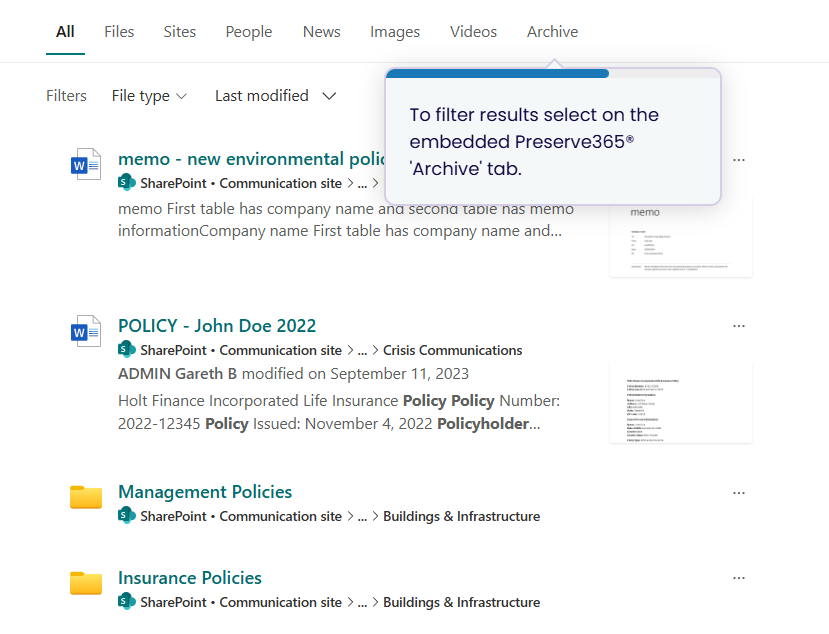This screenshot has height=634, width=829.
Task: Expand the Last modified filter dropdown
Action: point(275,96)
